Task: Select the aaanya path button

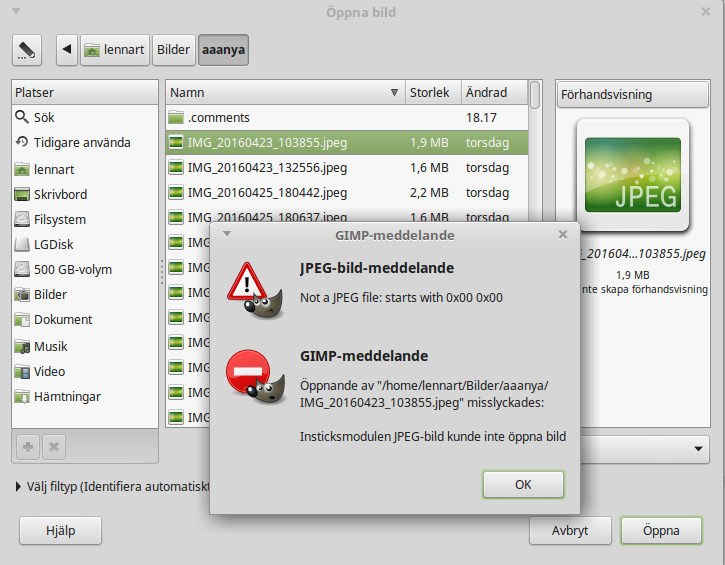Action: tap(223, 49)
